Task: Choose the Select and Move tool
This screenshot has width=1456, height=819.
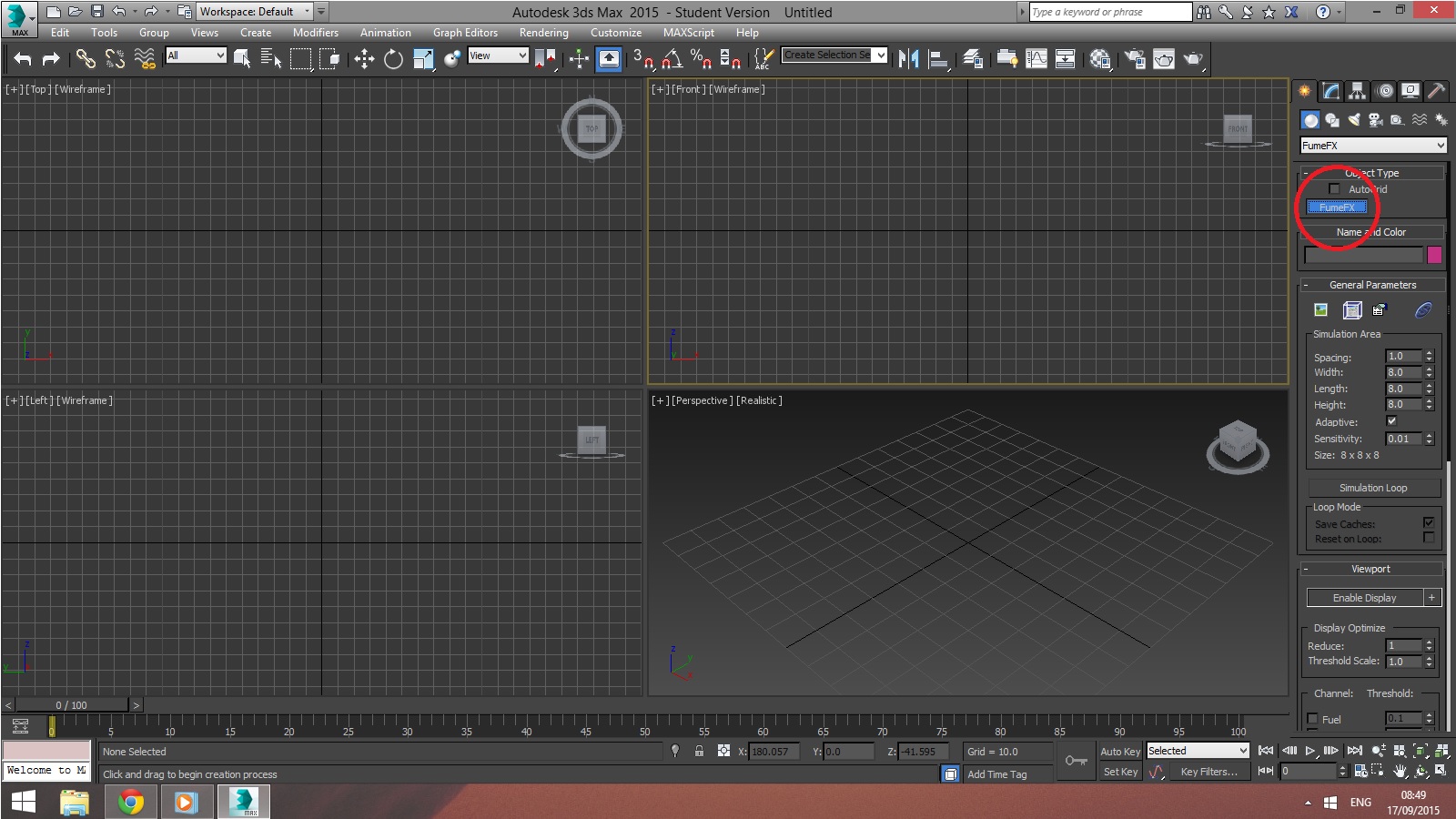Action: (x=364, y=59)
